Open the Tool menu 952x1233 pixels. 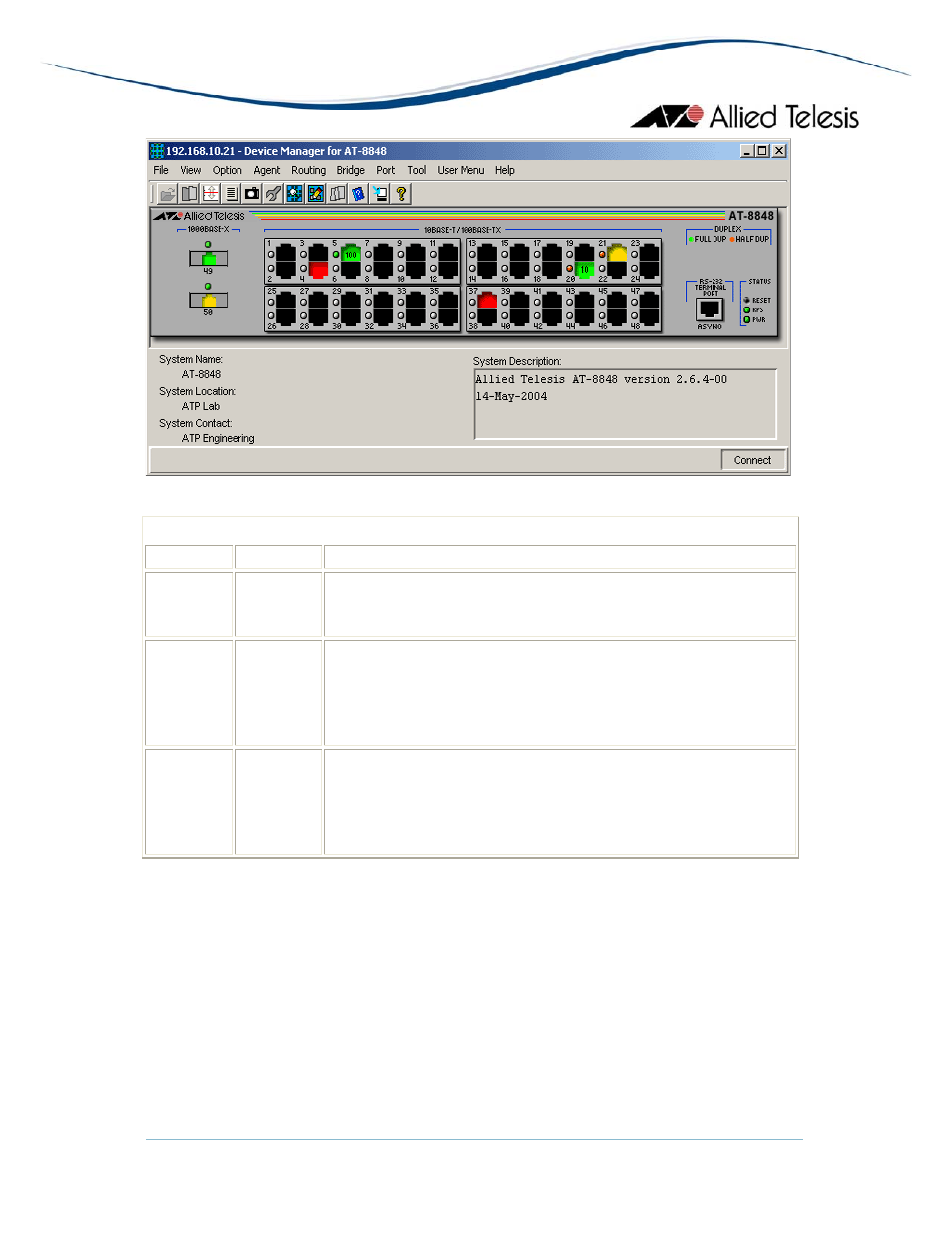[417, 170]
